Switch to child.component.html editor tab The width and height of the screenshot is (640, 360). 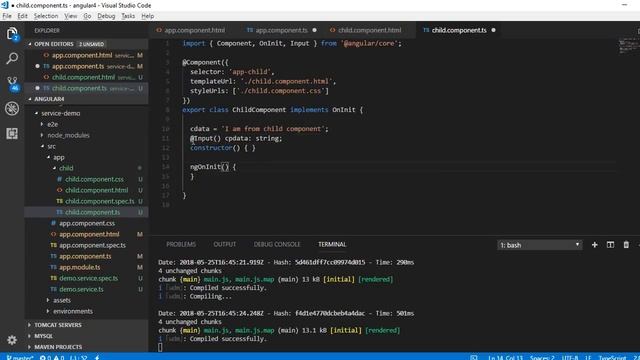369,30
